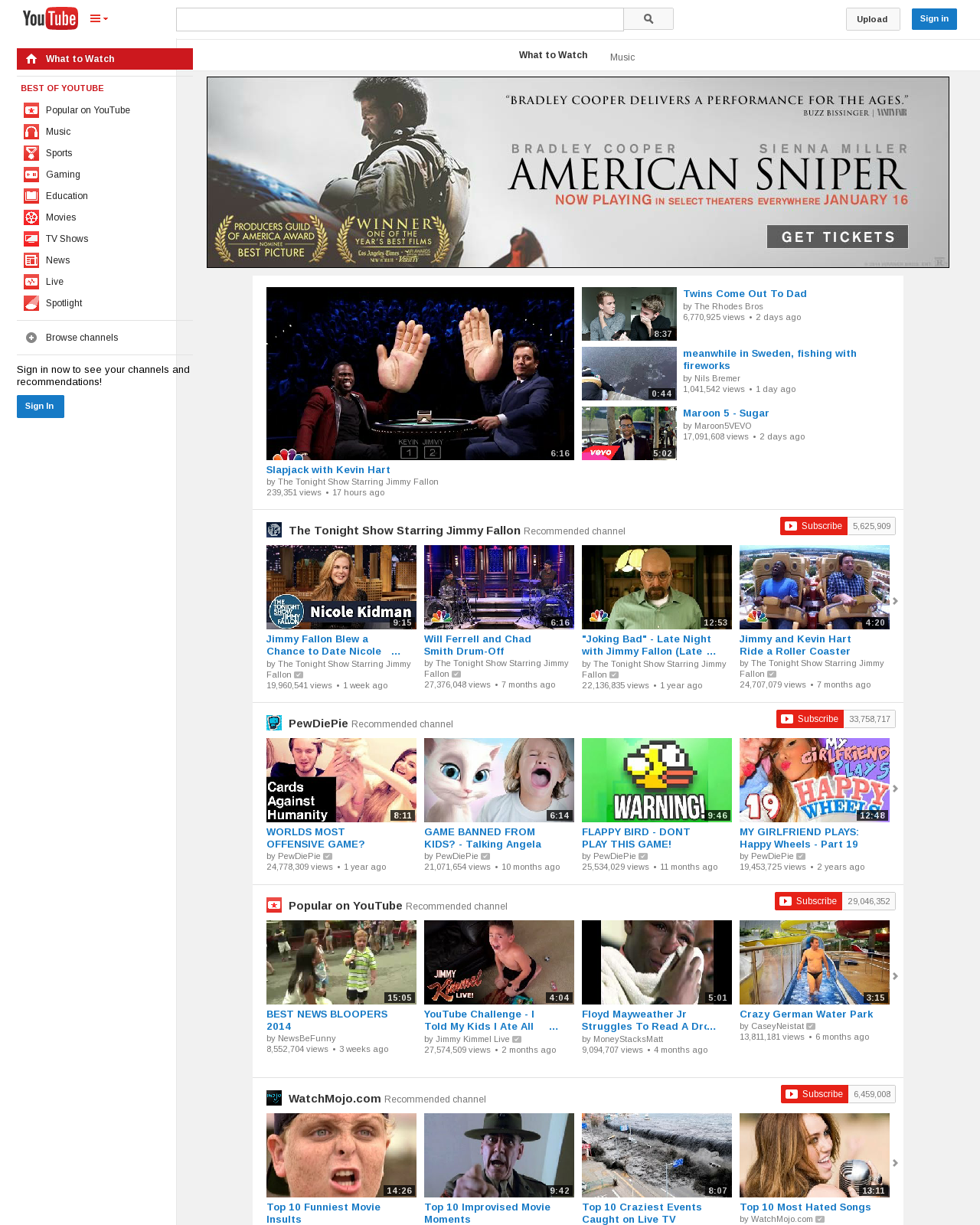The image size is (980, 1225).
Task: Subscribe to Popular on YouTube channel
Action: (x=808, y=901)
